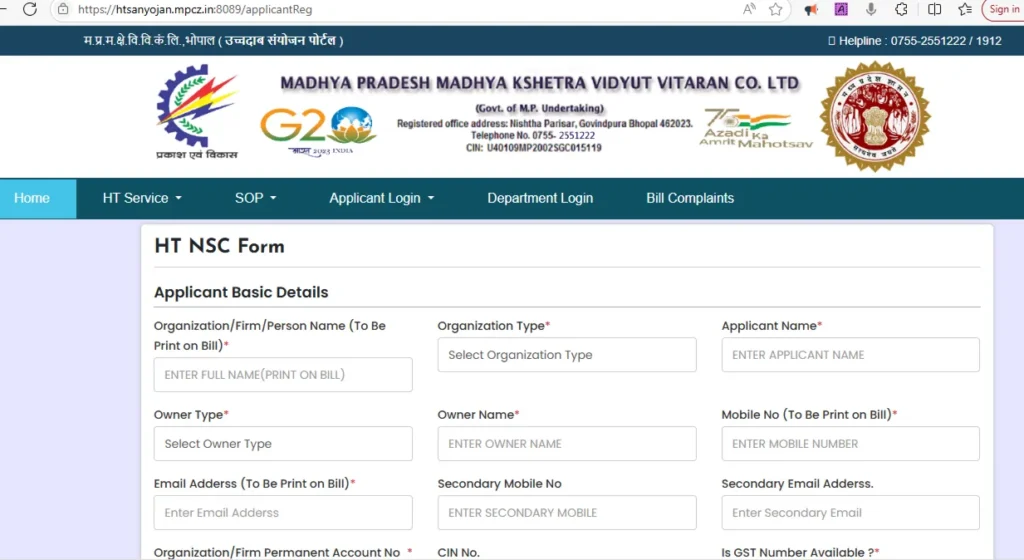
Task: Reload the page with the refresh icon
Action: point(29,9)
